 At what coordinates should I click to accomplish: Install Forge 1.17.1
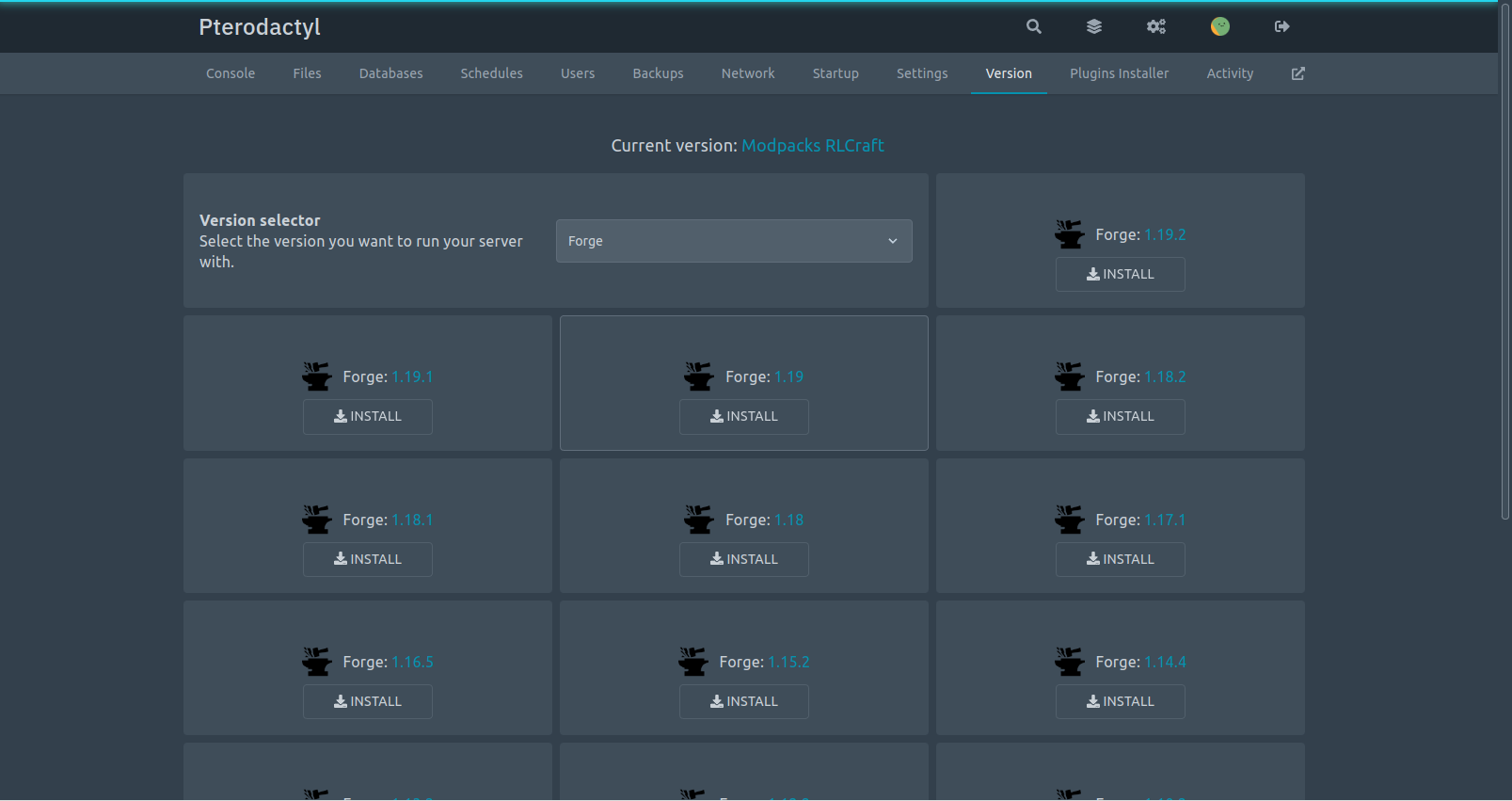pos(1120,559)
